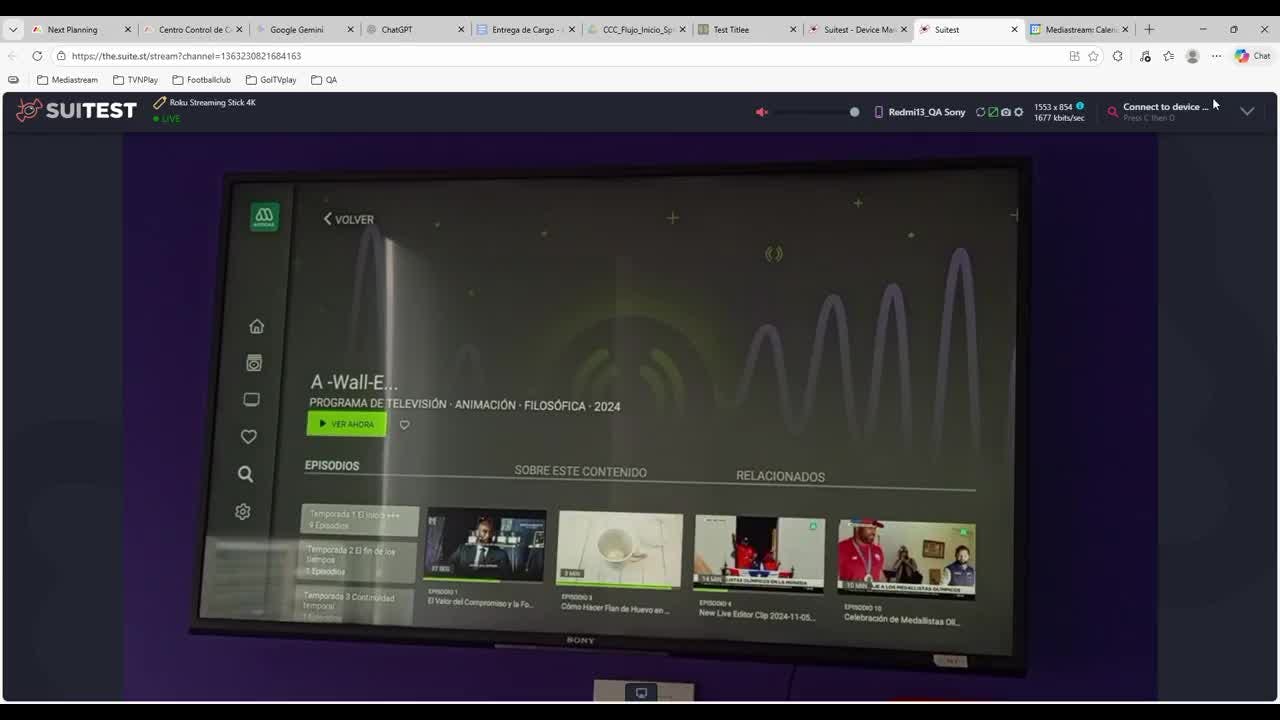Switch to the Google Gemini browser tab
The image size is (1280, 720).
pos(303,30)
